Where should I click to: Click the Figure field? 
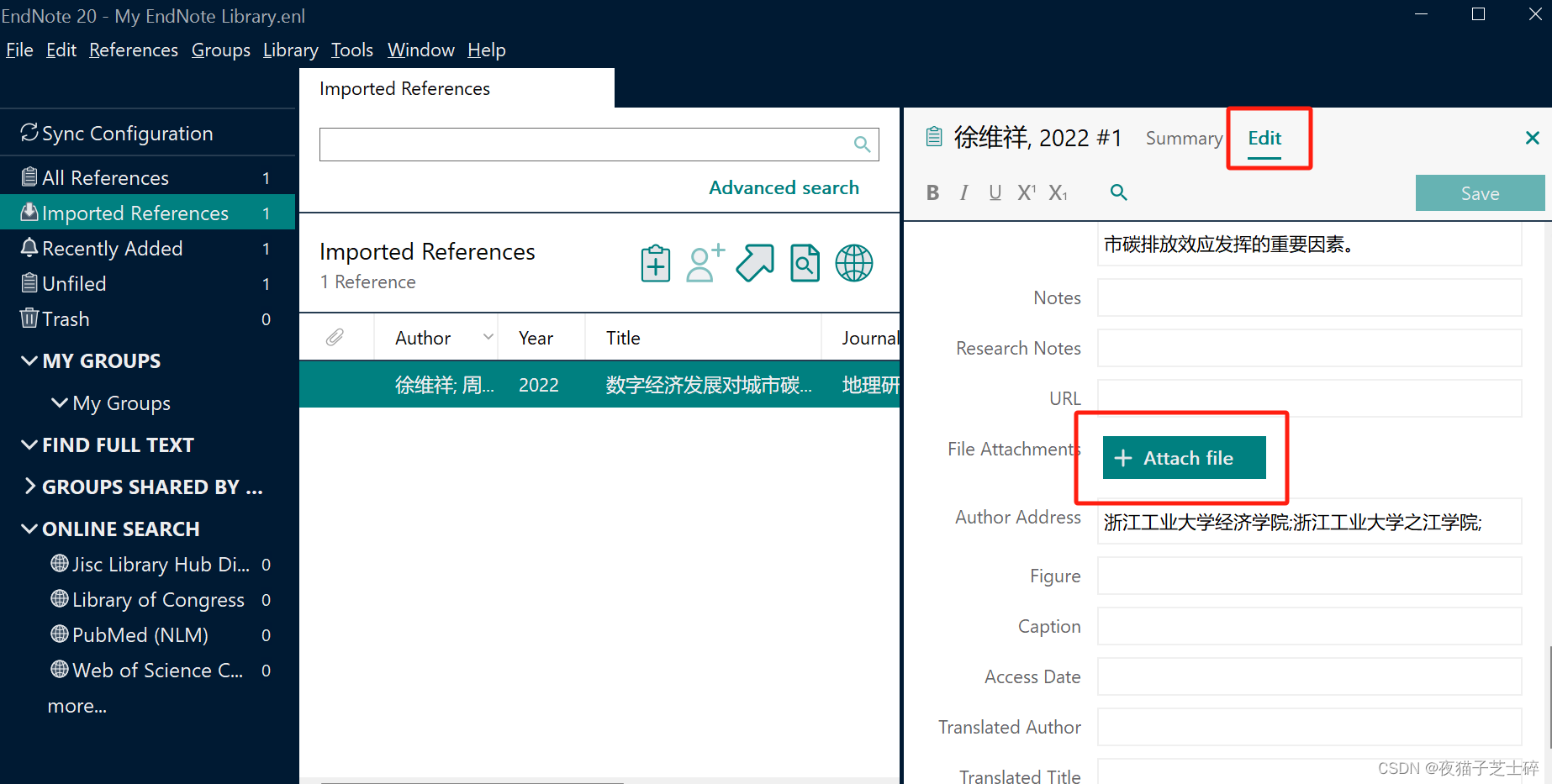[1309, 576]
